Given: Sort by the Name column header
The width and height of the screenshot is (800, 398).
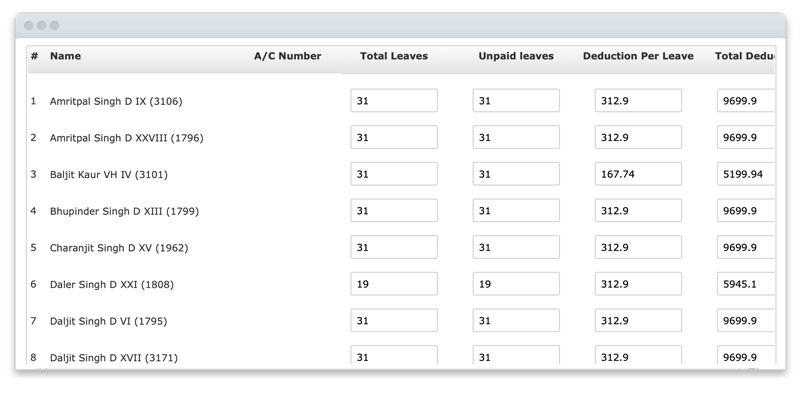Looking at the screenshot, I should [65, 56].
